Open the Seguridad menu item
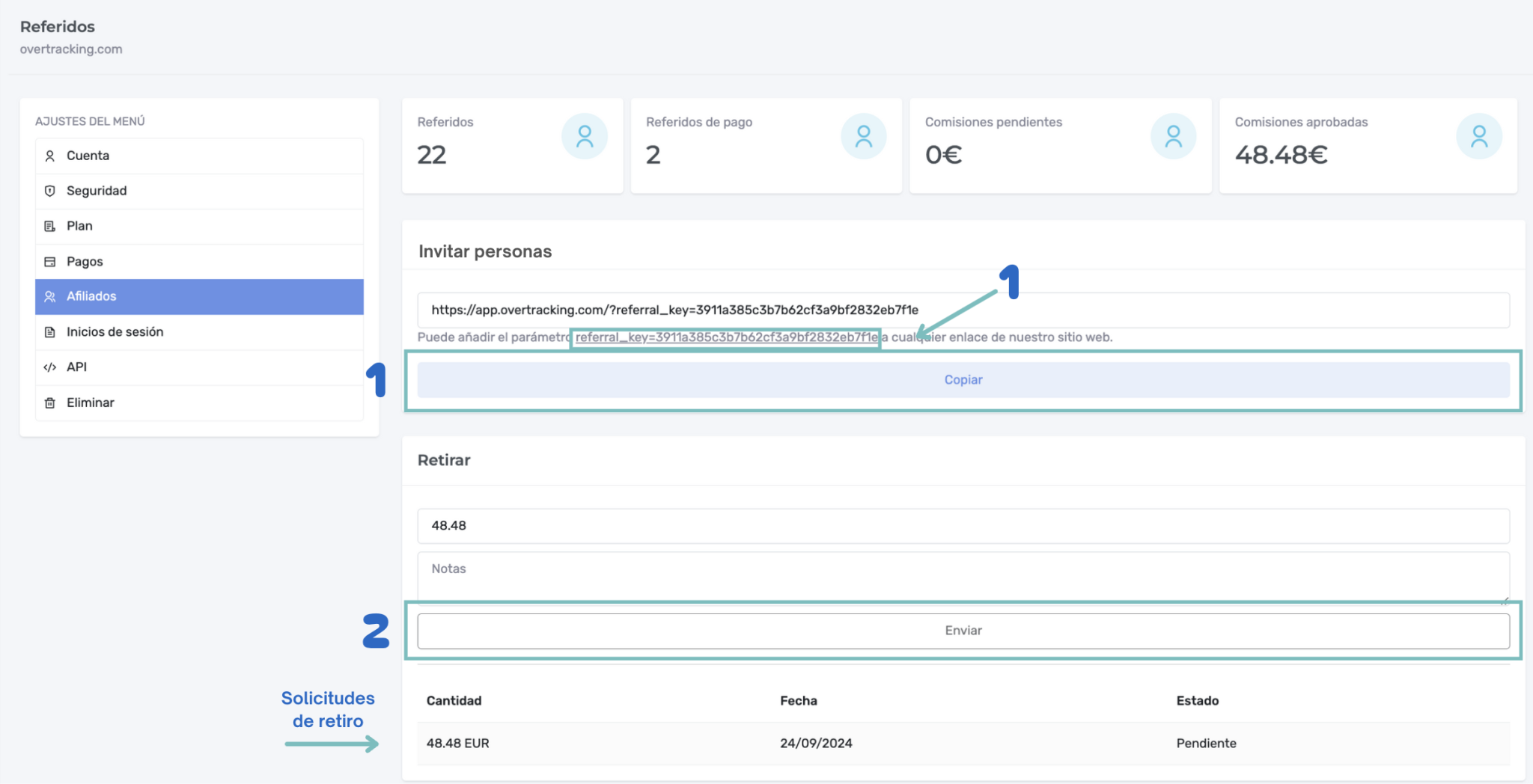1533x784 pixels. click(x=199, y=191)
